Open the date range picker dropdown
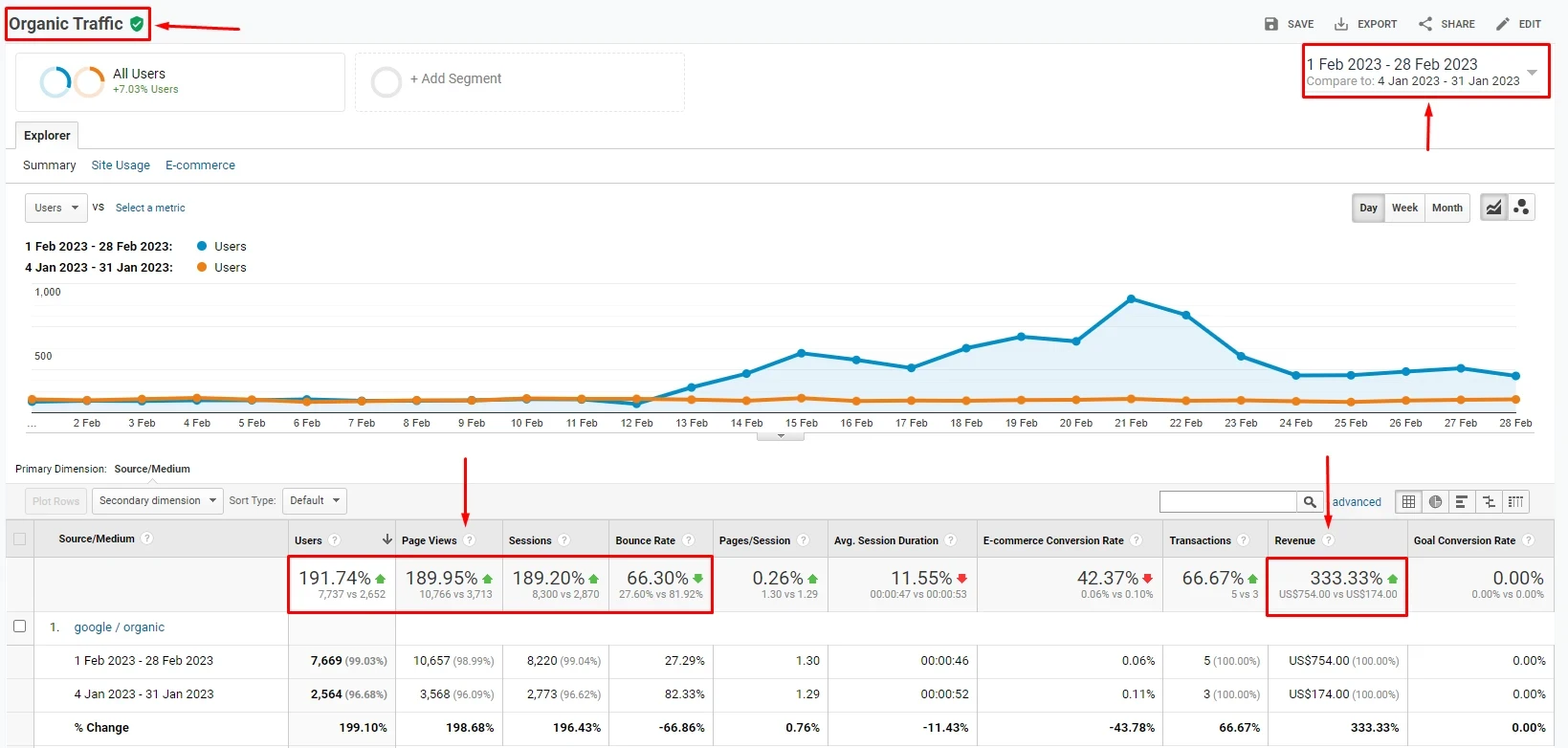The height and width of the screenshot is (748, 1568). point(1532,73)
